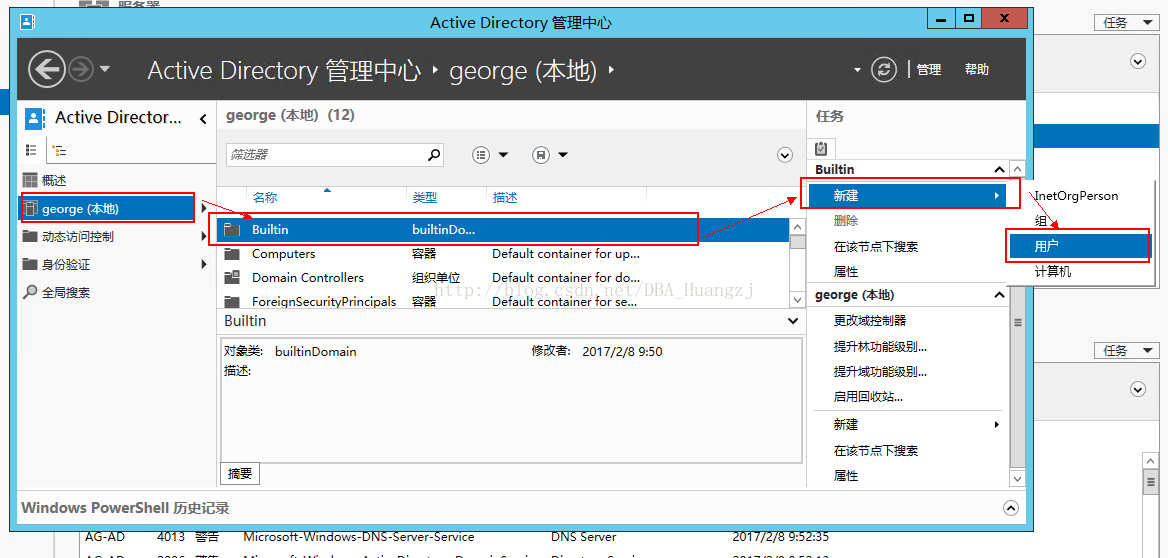
Task: Collapse the Active Directory navigation pane
Action: [203, 118]
